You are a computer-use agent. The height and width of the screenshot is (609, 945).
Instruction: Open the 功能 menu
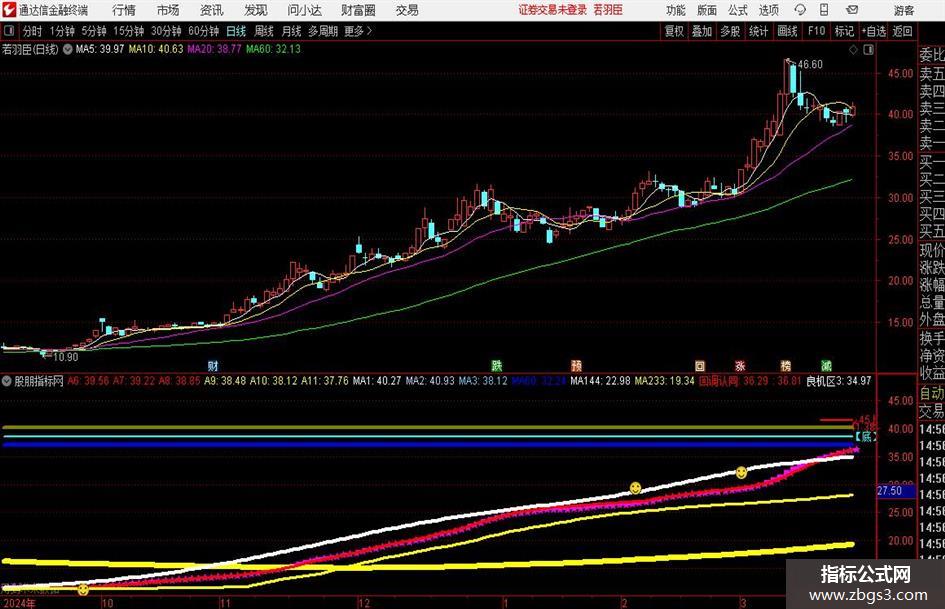tap(676, 10)
